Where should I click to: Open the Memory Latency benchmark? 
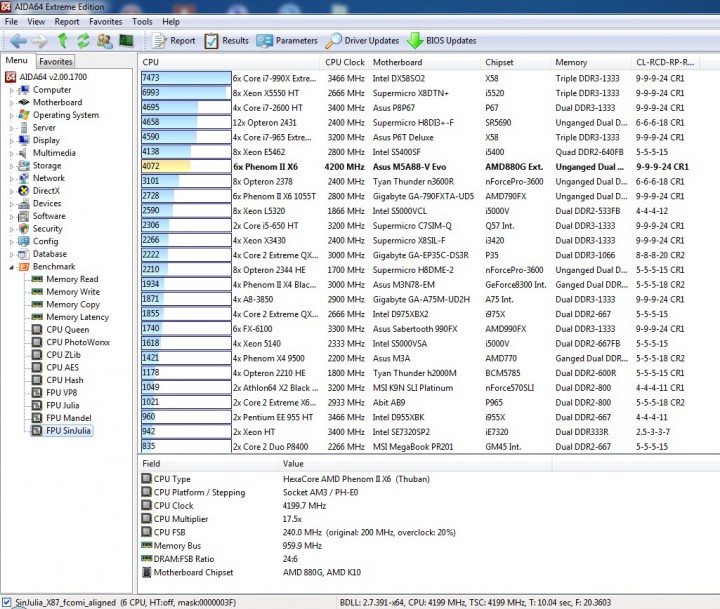77,317
